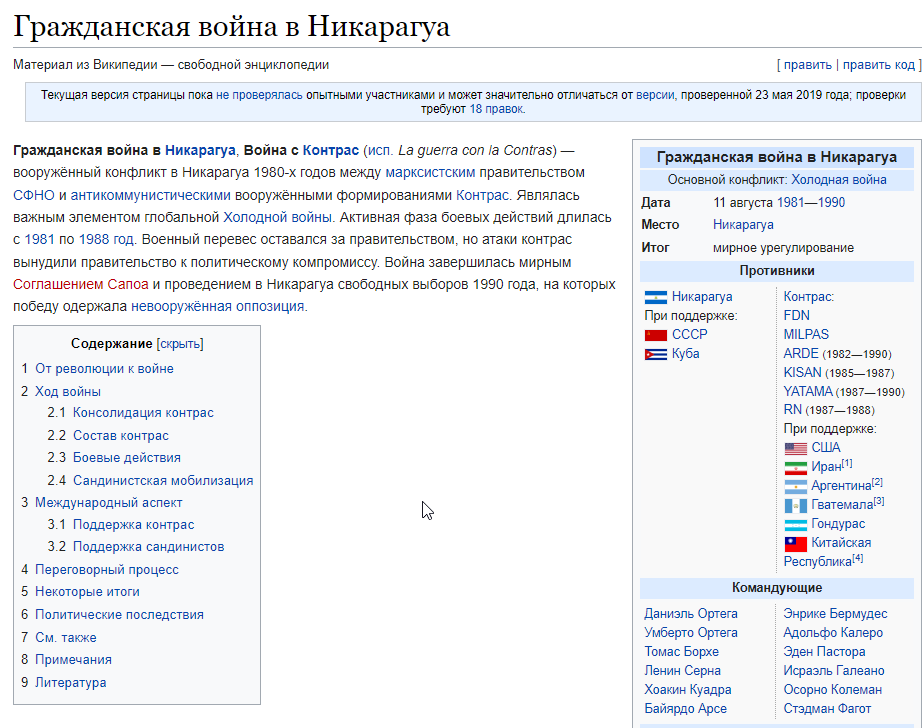Screen dimensions: 923x728
Task: Click the Honduras flag icon
Action: [795, 524]
